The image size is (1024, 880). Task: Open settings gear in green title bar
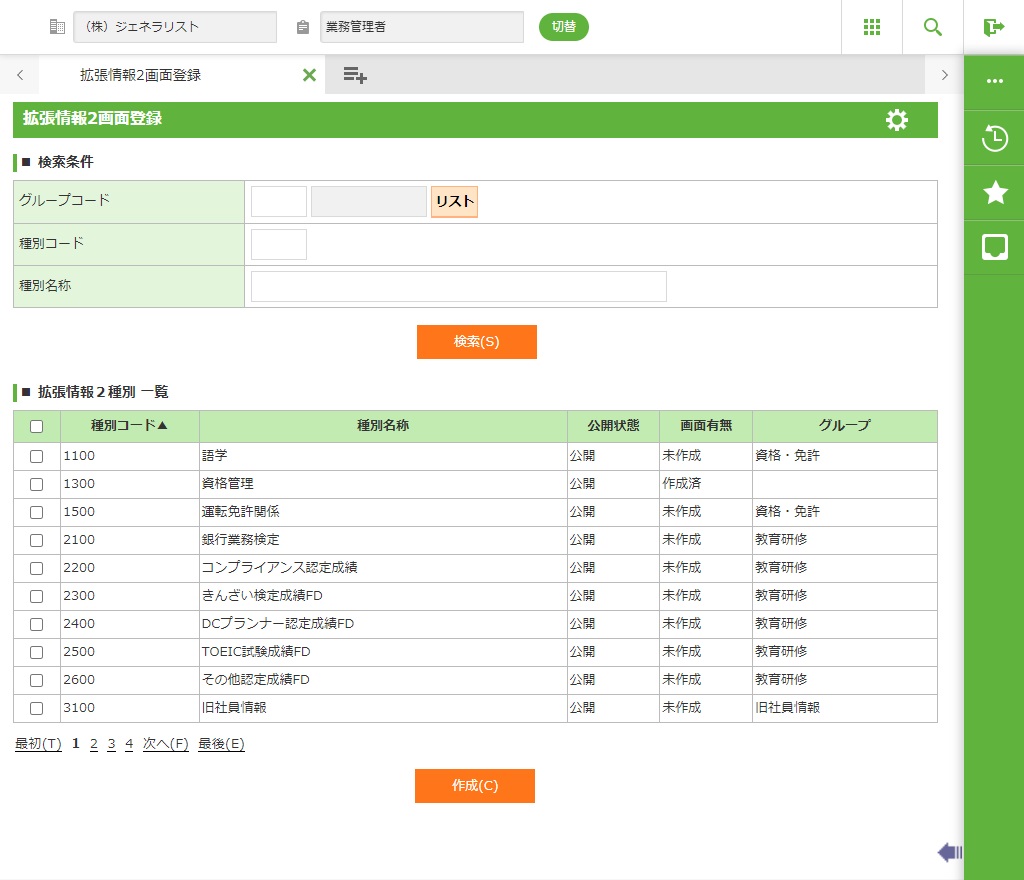click(897, 120)
